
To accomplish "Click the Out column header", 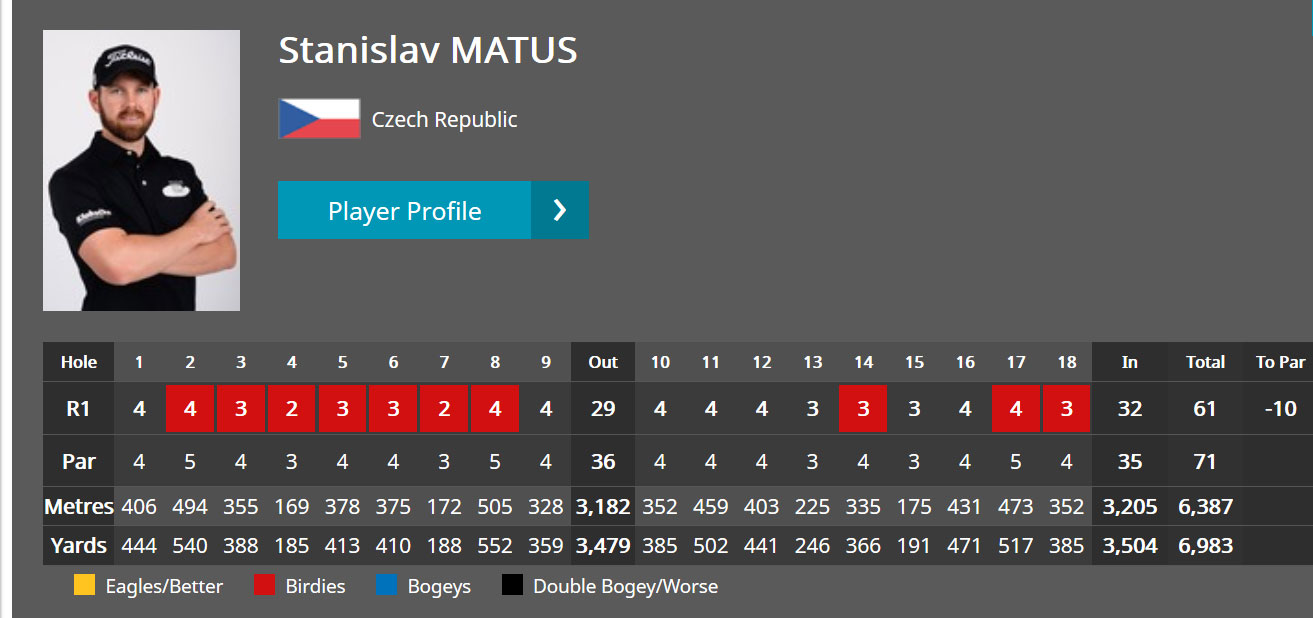I will click(x=603, y=362).
